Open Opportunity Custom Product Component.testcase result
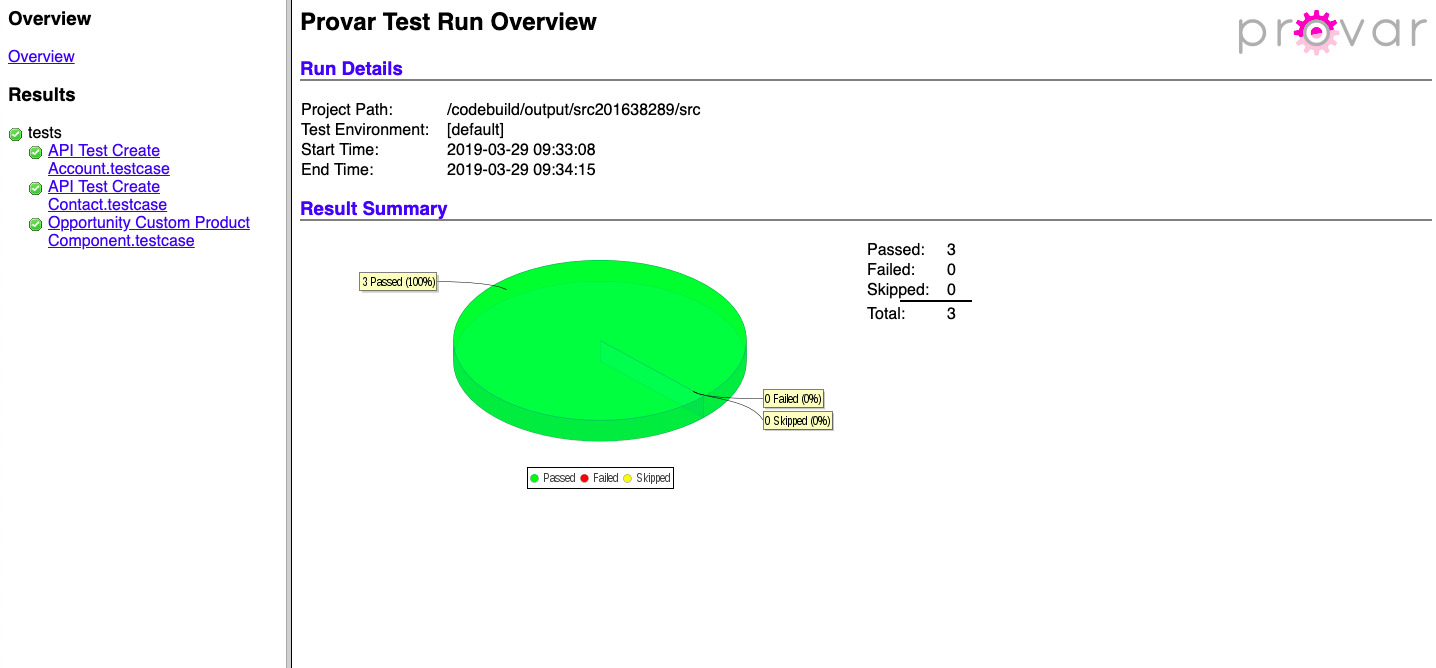This screenshot has width=1436, height=668. (x=149, y=232)
